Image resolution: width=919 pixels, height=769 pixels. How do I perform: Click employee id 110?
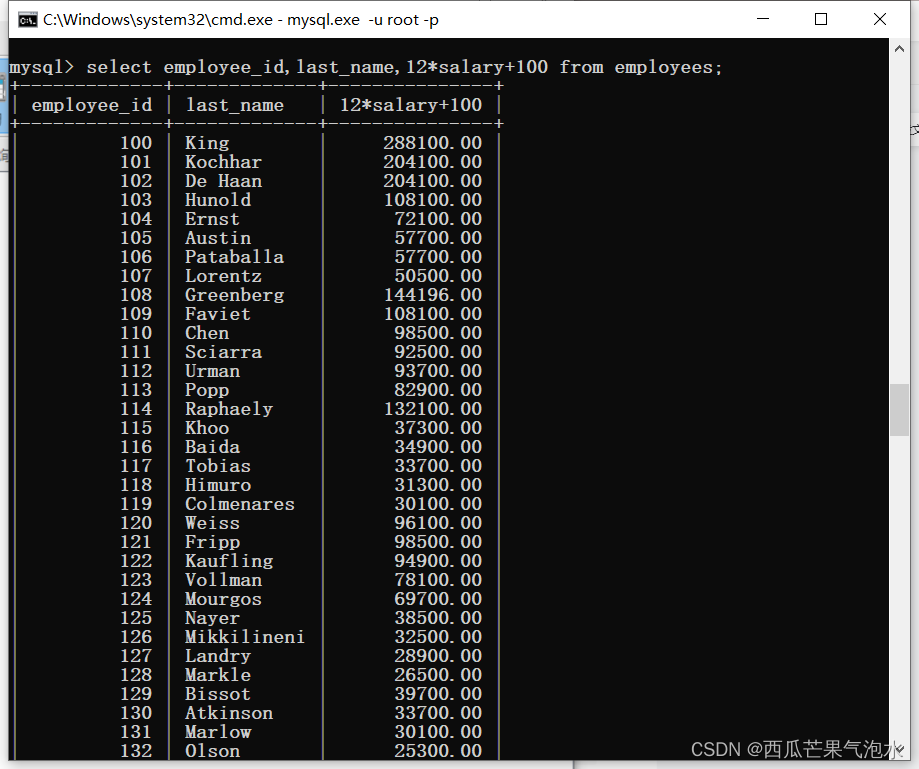[x=136, y=333]
